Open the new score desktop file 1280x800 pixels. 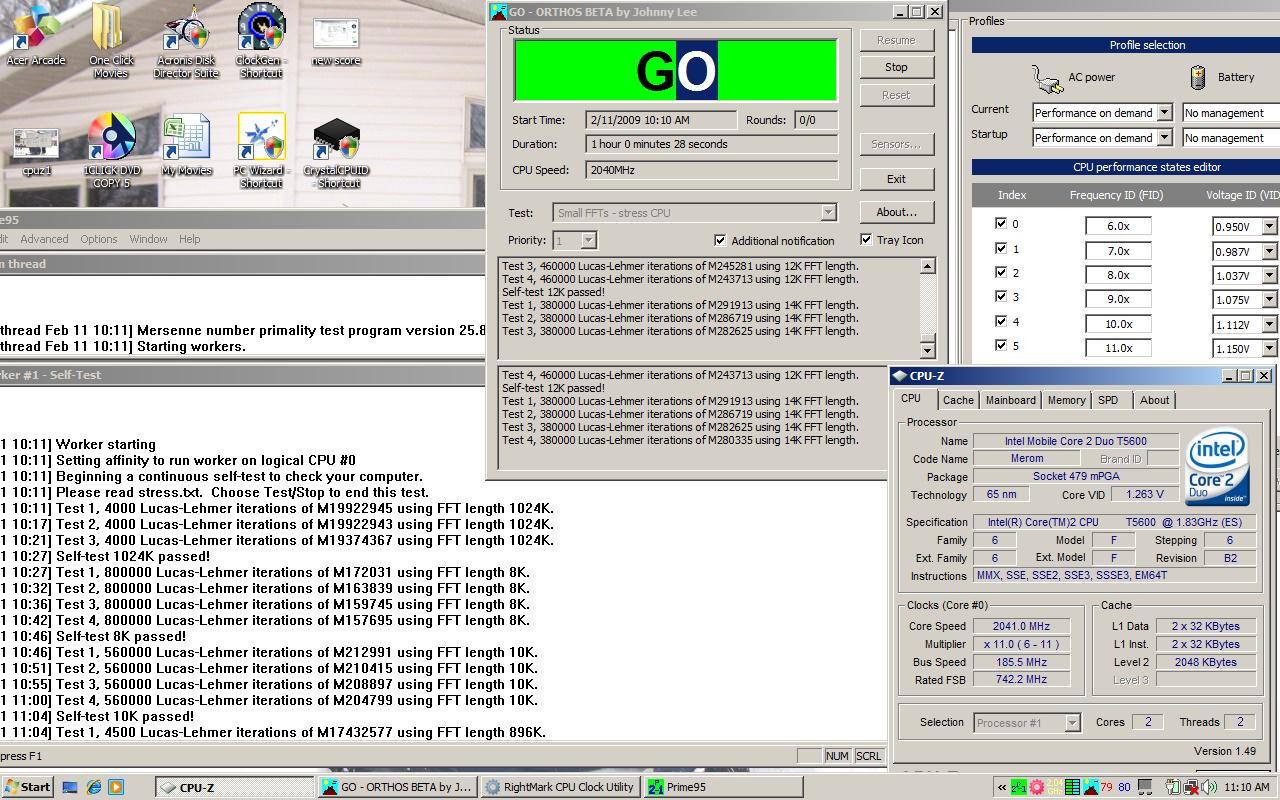pyautogui.click(x=336, y=42)
